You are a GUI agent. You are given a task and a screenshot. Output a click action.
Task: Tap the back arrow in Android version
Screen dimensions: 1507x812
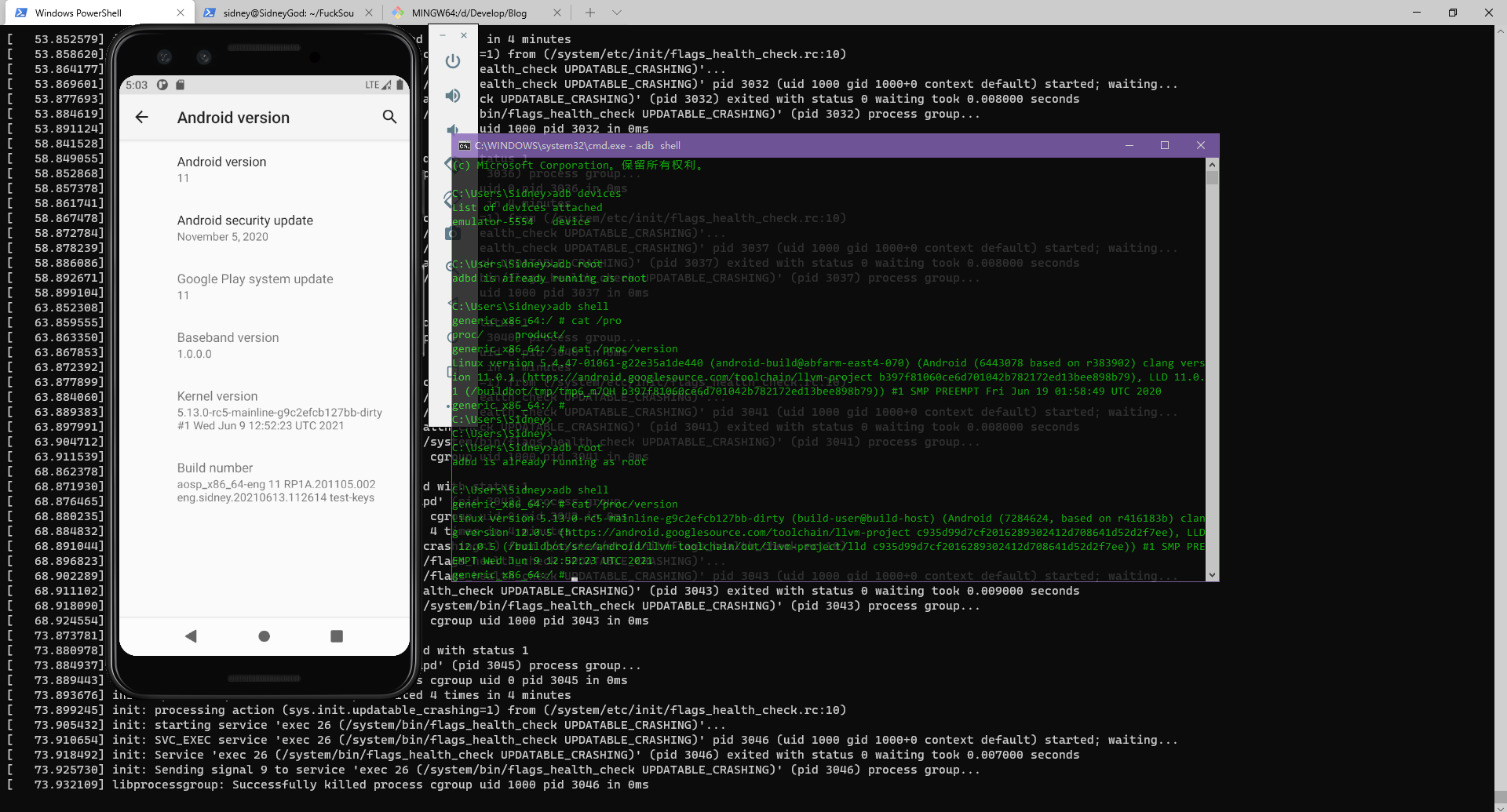[x=142, y=117]
